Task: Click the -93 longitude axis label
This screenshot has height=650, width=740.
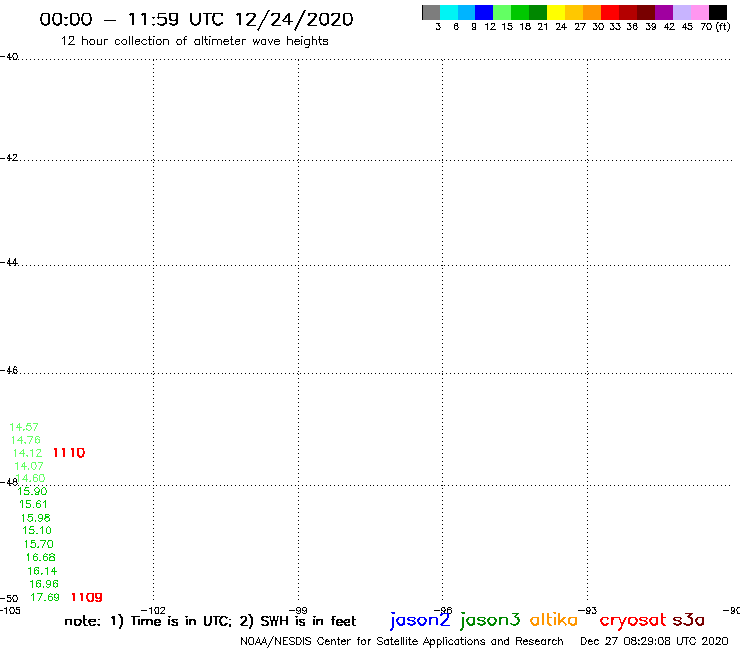Action: 588,610
